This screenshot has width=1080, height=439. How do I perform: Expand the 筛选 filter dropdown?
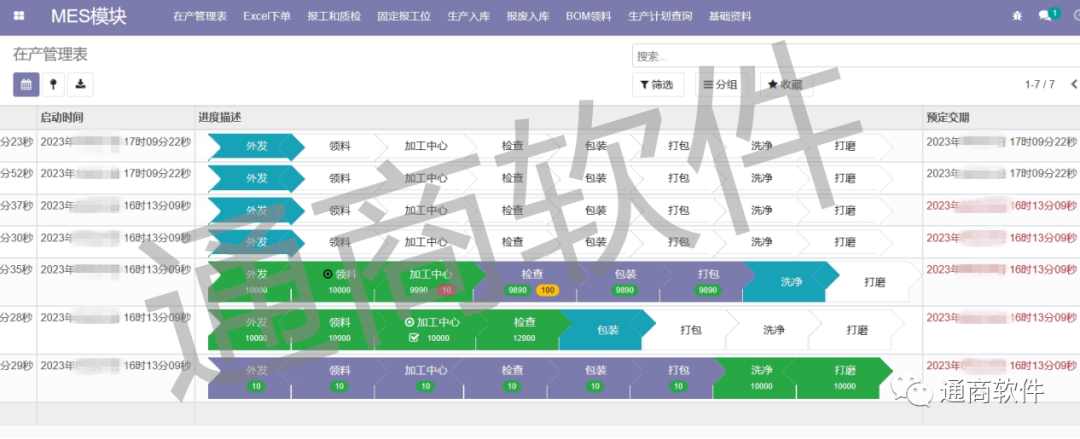tap(658, 86)
